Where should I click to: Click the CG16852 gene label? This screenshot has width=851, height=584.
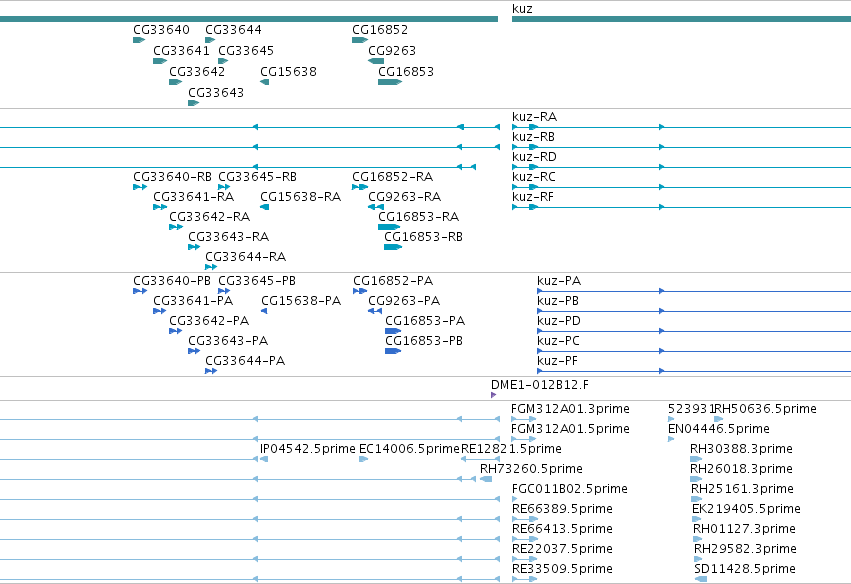[x=380, y=30]
